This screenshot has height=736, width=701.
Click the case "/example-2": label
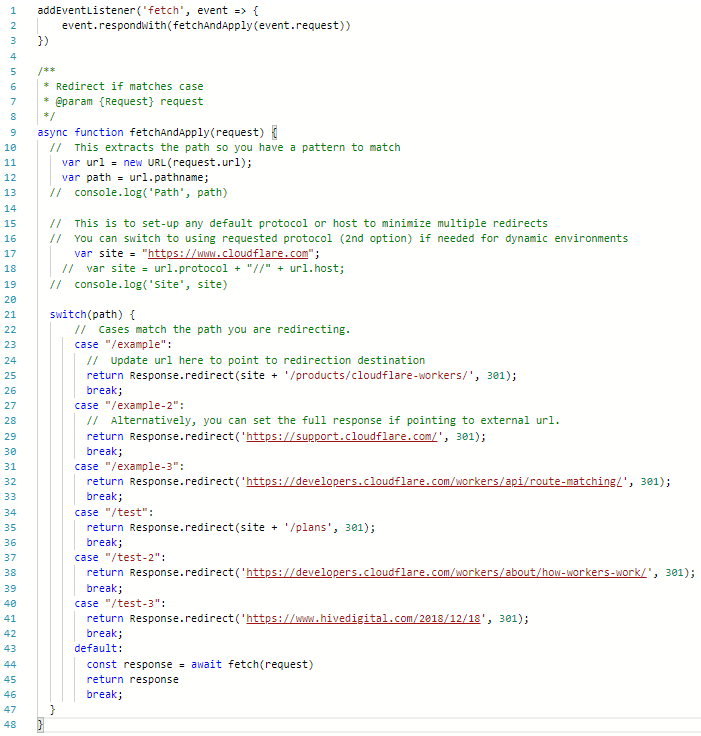[x=129, y=406]
